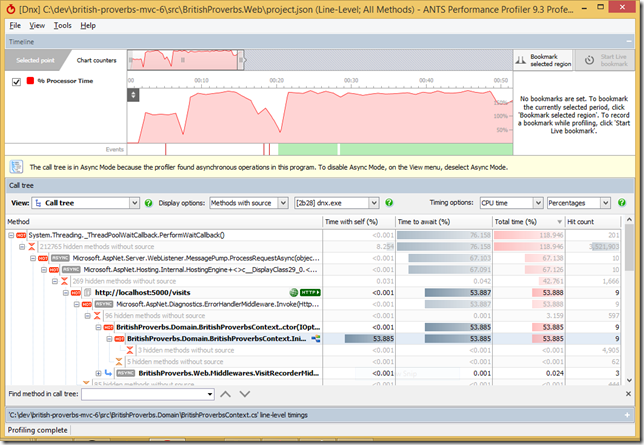The height and width of the screenshot is (445, 644).
Task: Open the File menu
Action: coord(15,25)
